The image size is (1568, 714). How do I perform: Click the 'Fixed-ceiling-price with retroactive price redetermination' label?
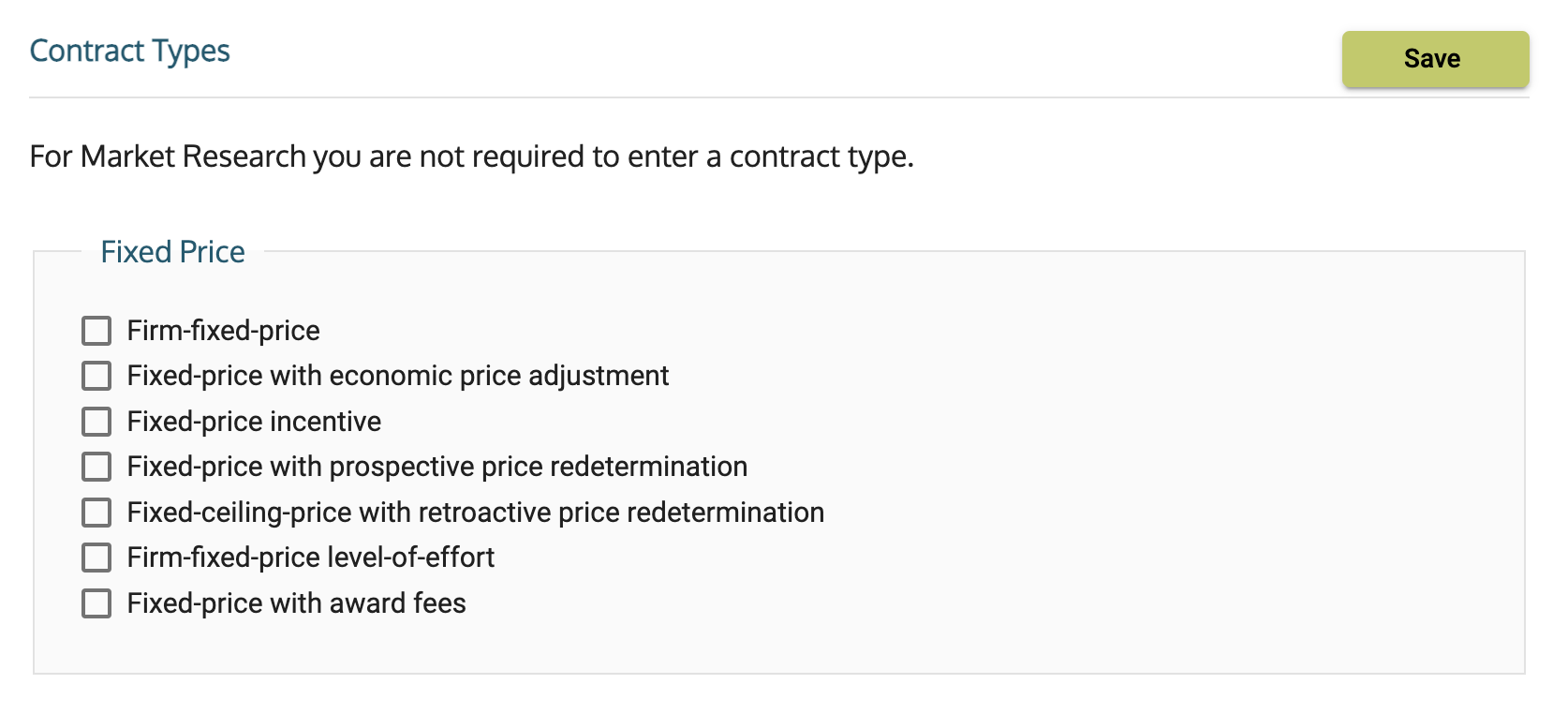tap(475, 513)
